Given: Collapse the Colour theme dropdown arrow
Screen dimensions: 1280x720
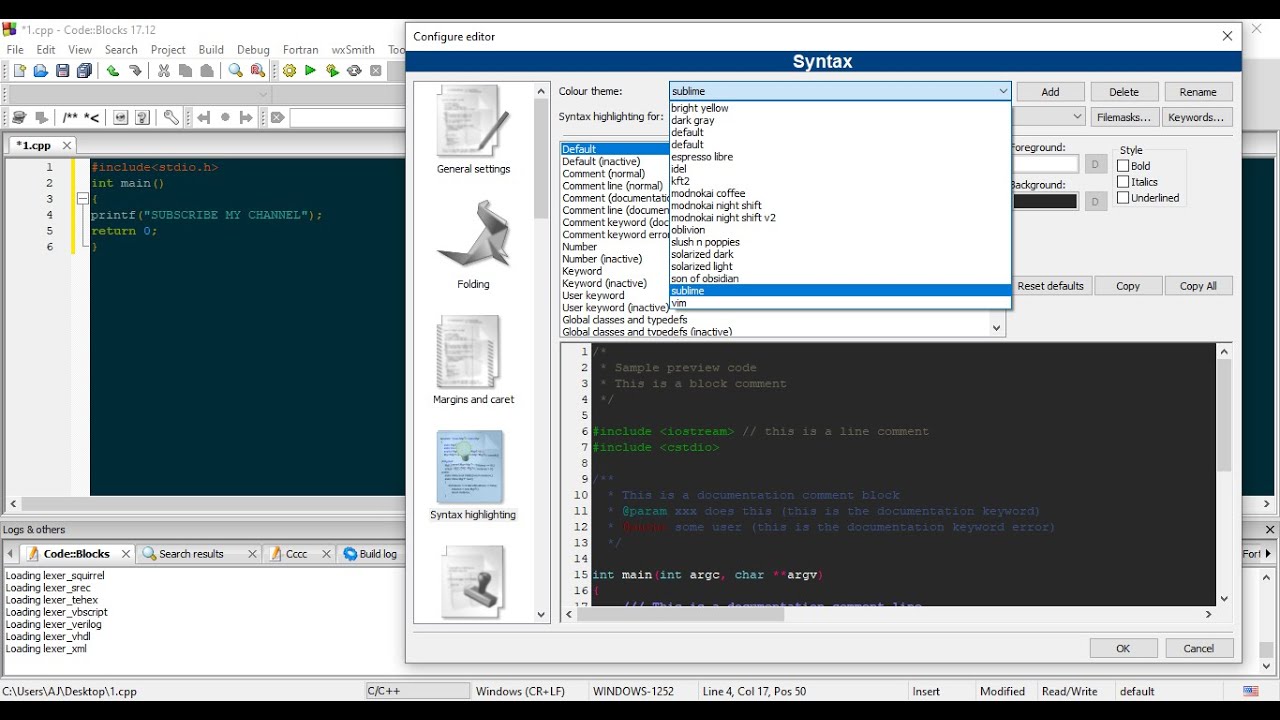Looking at the screenshot, I should (x=1003, y=91).
